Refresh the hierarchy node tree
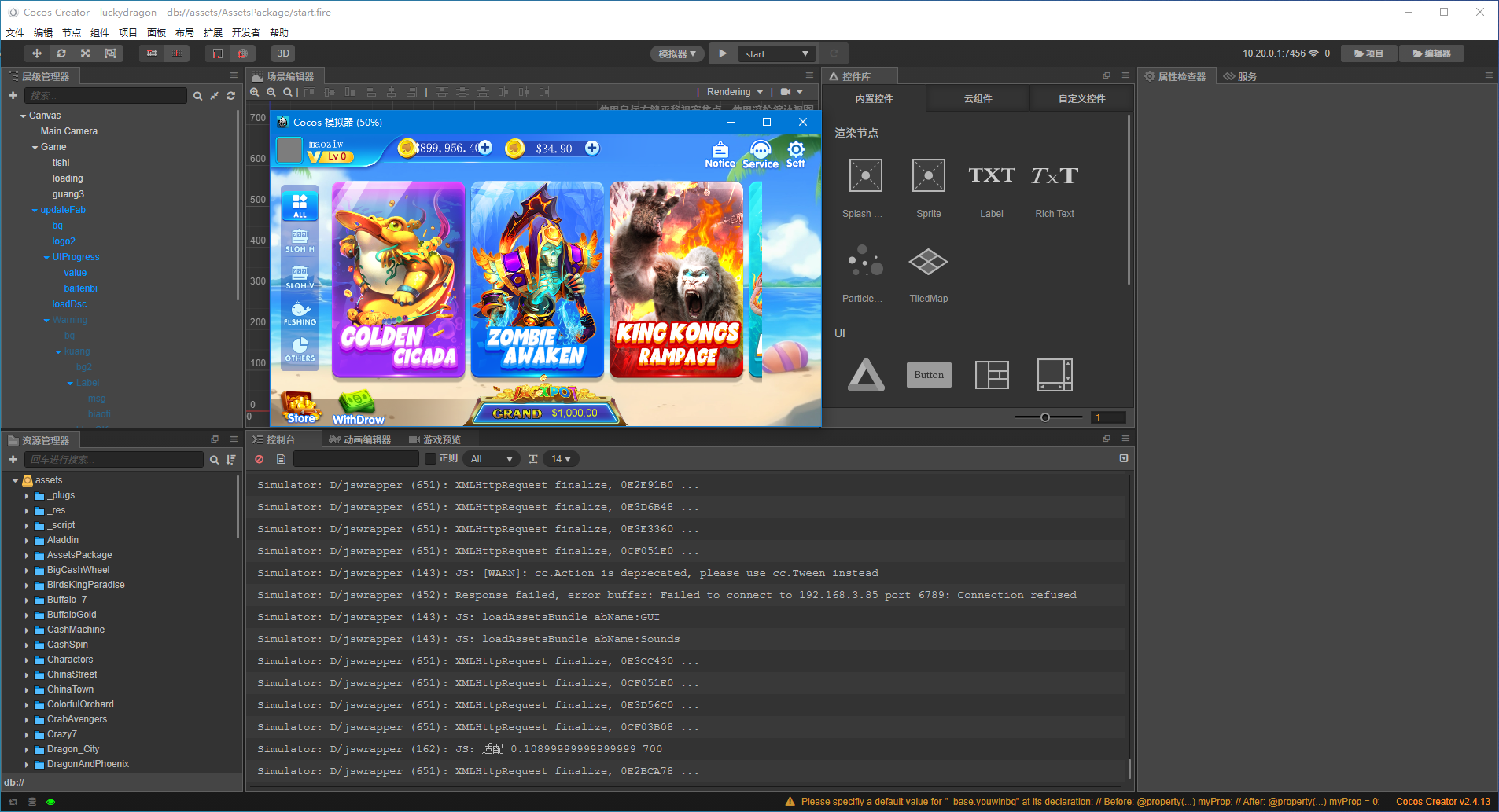1499x812 pixels. [x=230, y=95]
